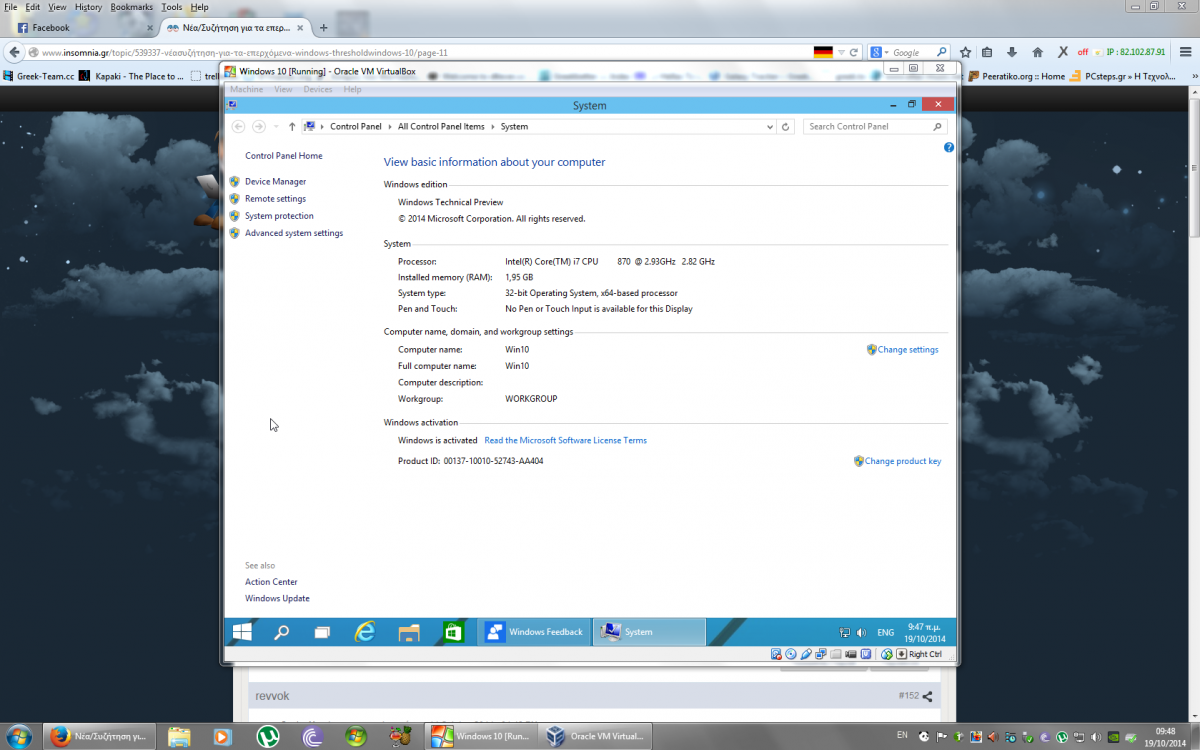The width and height of the screenshot is (1200, 750).
Task: Open Peeratiko.org :: Home bookmark
Action: coord(1016,76)
